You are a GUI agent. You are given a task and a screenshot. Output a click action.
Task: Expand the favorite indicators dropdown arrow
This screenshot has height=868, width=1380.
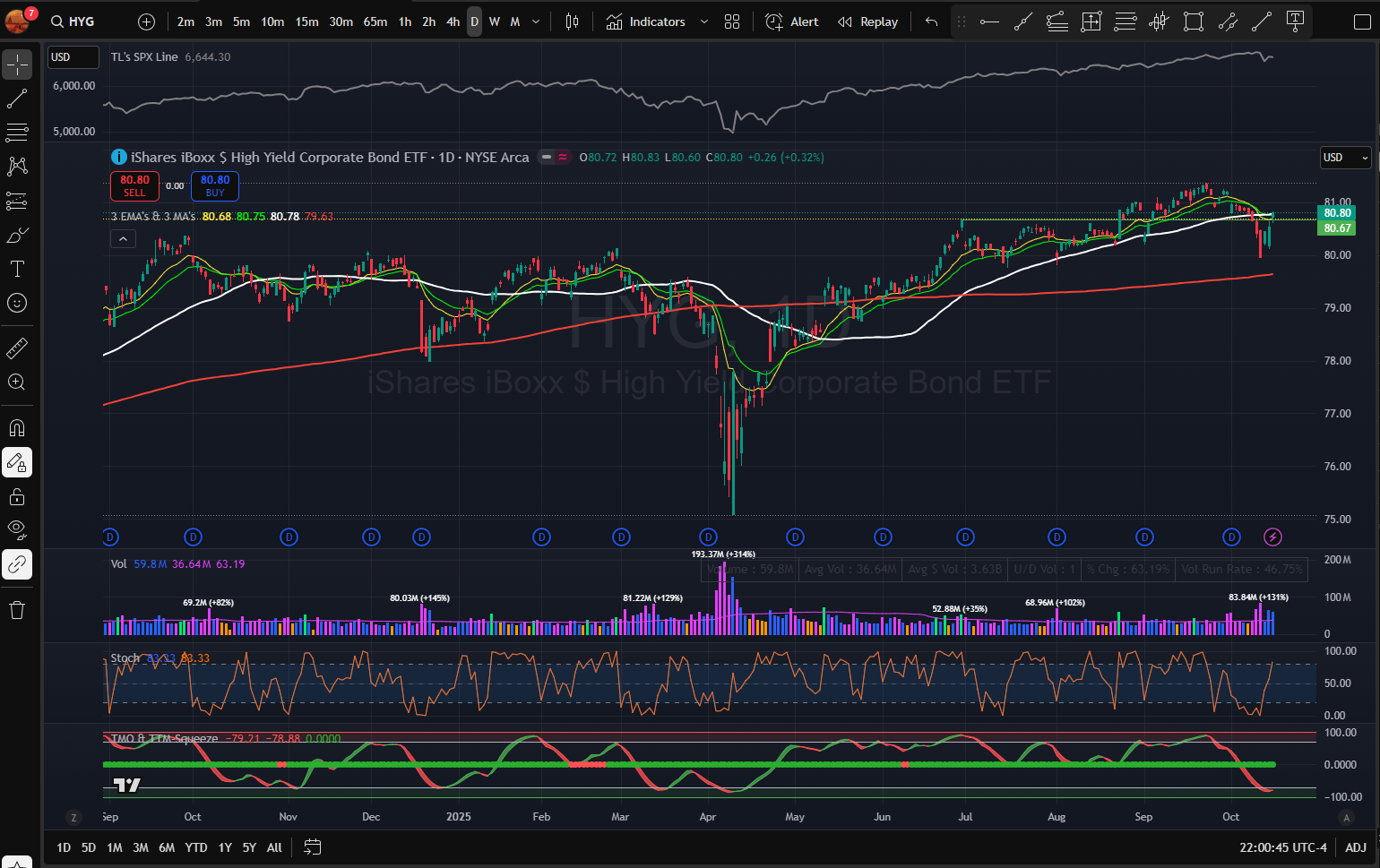(704, 21)
